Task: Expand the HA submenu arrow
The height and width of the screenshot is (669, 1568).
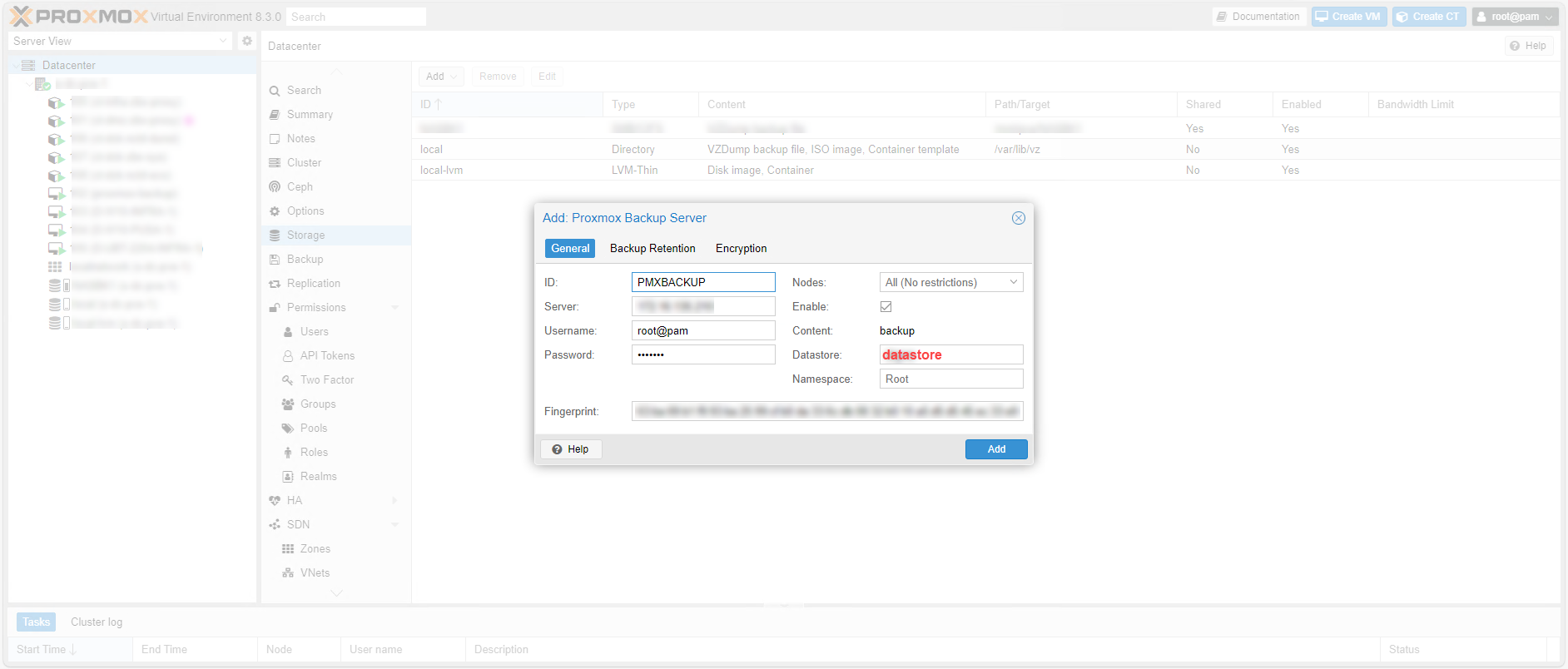Action: [x=394, y=501]
